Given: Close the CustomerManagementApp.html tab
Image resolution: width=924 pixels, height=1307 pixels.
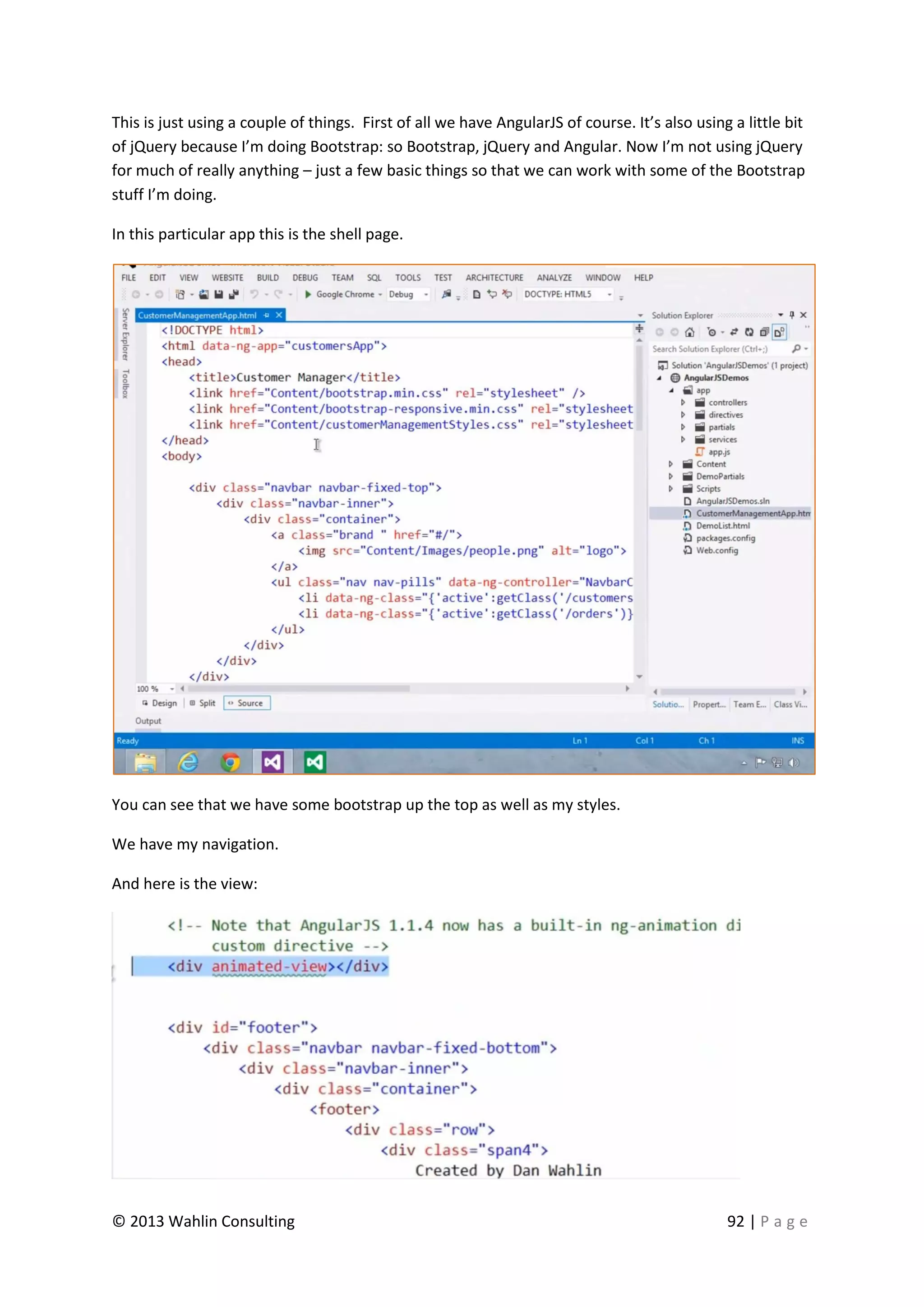Looking at the screenshot, I should coord(279,315).
